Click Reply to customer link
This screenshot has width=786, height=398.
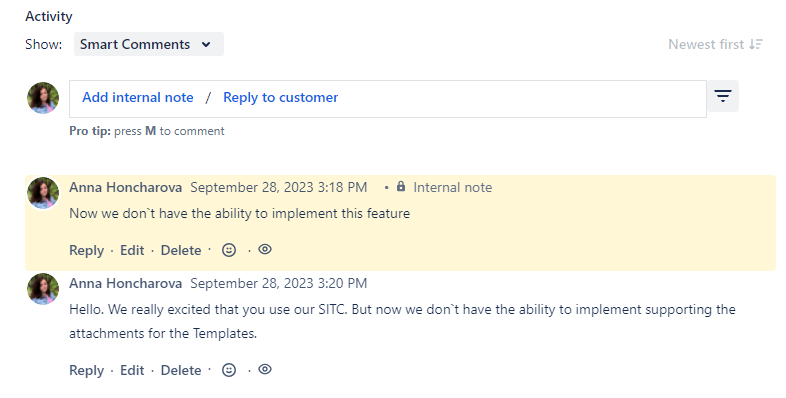281,97
